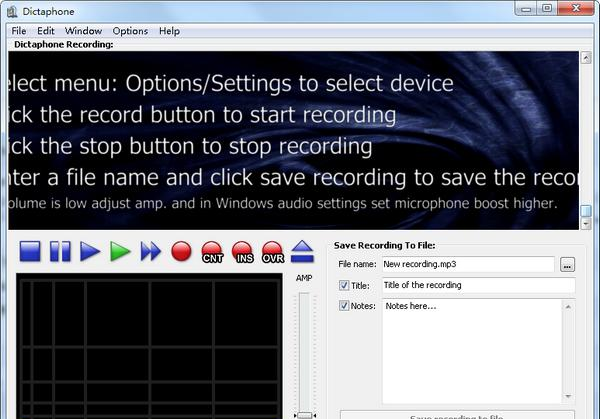Open the Edit menu
This screenshot has width=600, height=419.
(x=46, y=31)
